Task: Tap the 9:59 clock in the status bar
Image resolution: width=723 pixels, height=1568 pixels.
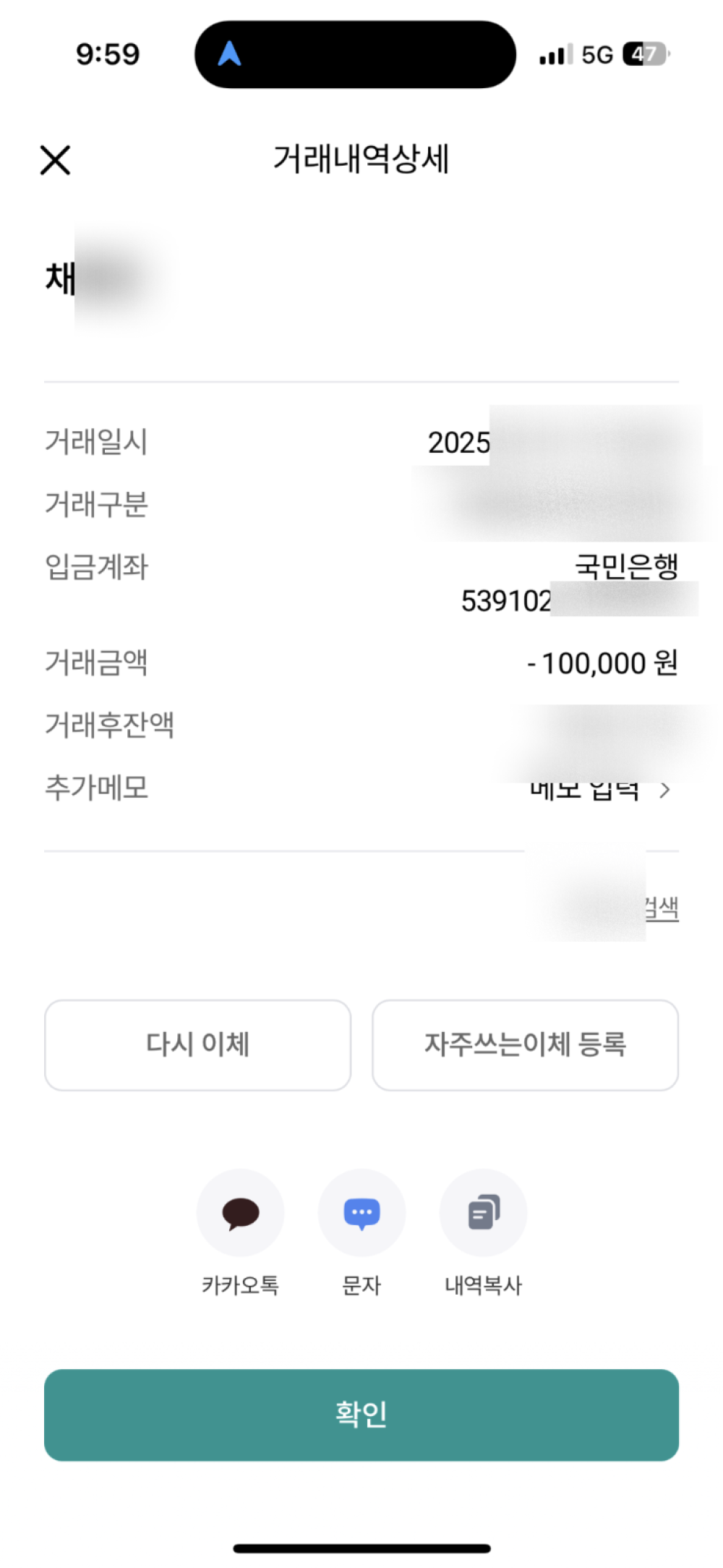Action: pyautogui.click(x=108, y=54)
